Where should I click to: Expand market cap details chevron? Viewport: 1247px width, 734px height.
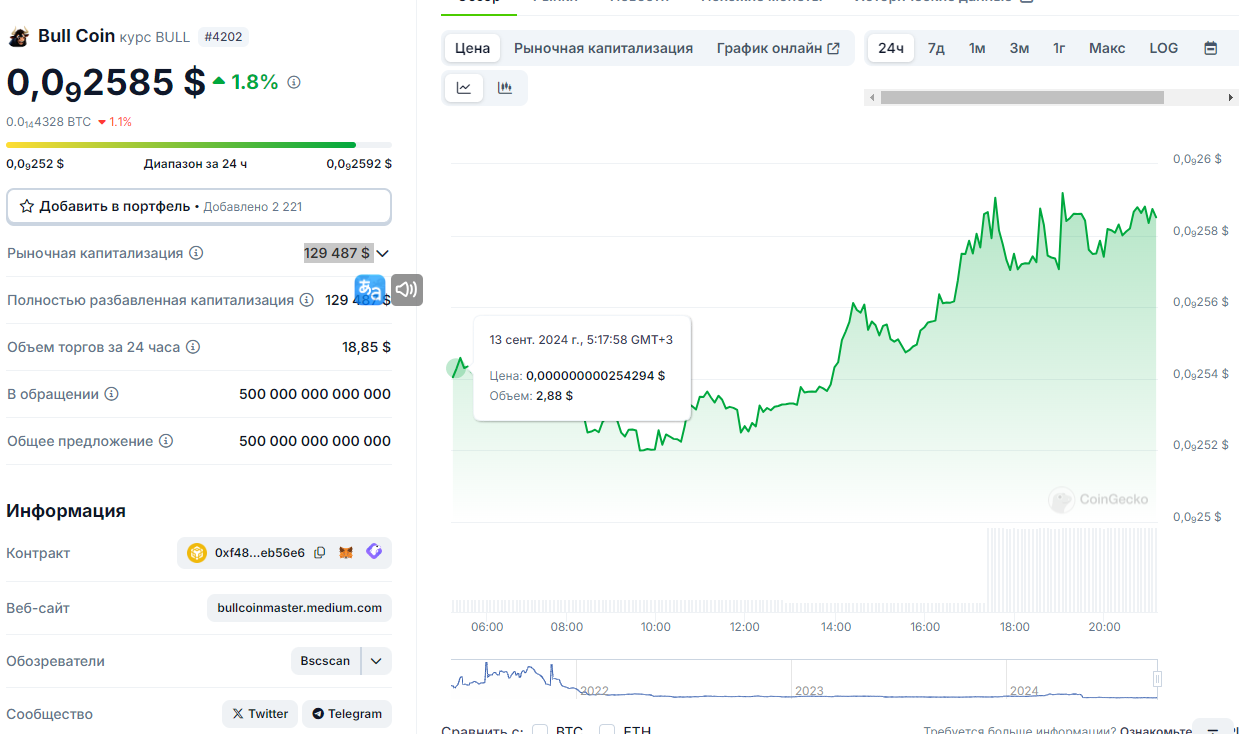click(x=382, y=254)
